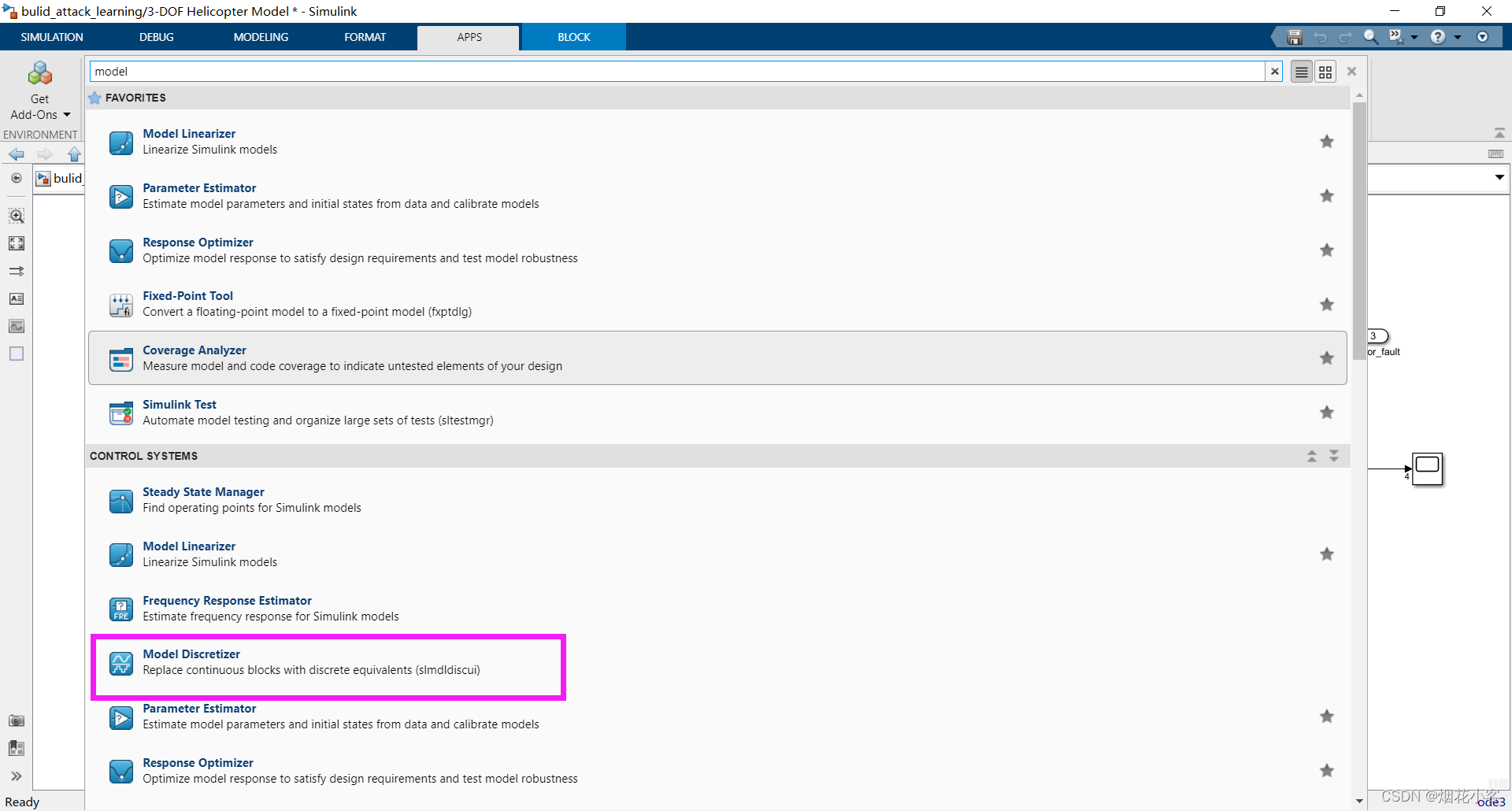1512x811 pixels.
Task: Toggle favorite star for Simulink Test
Action: (x=1327, y=413)
